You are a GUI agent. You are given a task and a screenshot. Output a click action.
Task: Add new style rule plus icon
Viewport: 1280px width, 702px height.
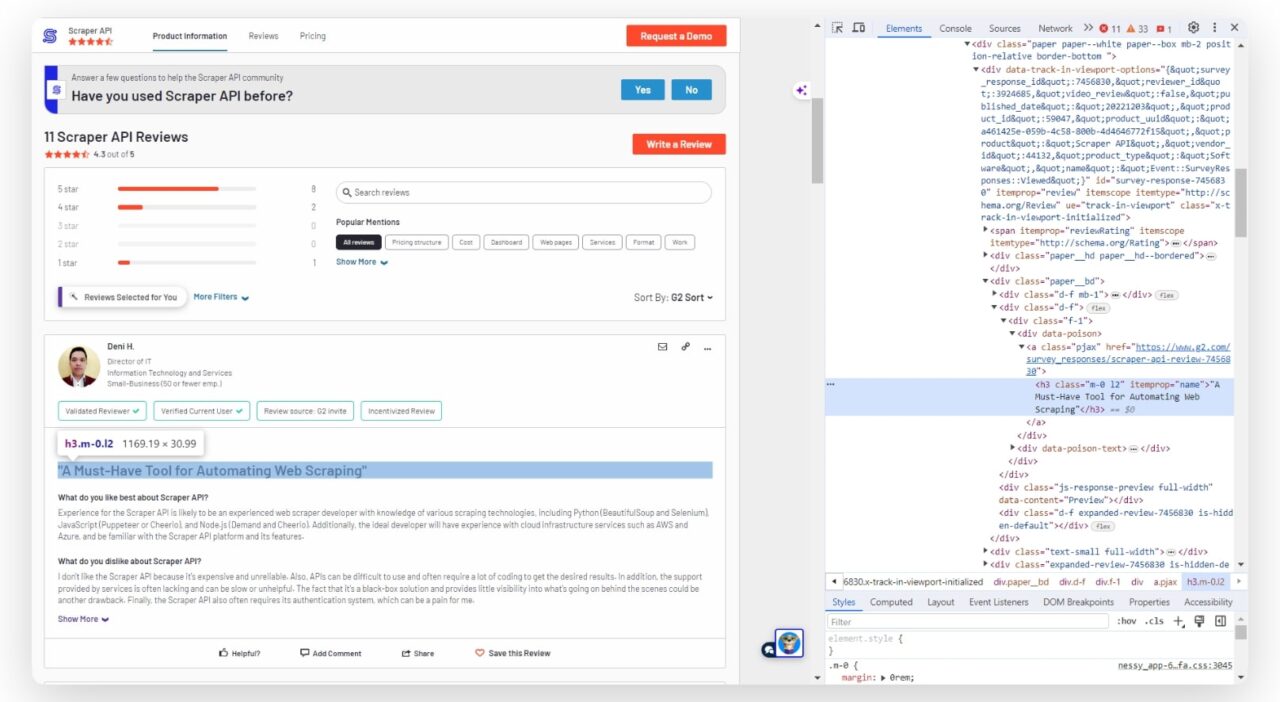pos(1178,621)
